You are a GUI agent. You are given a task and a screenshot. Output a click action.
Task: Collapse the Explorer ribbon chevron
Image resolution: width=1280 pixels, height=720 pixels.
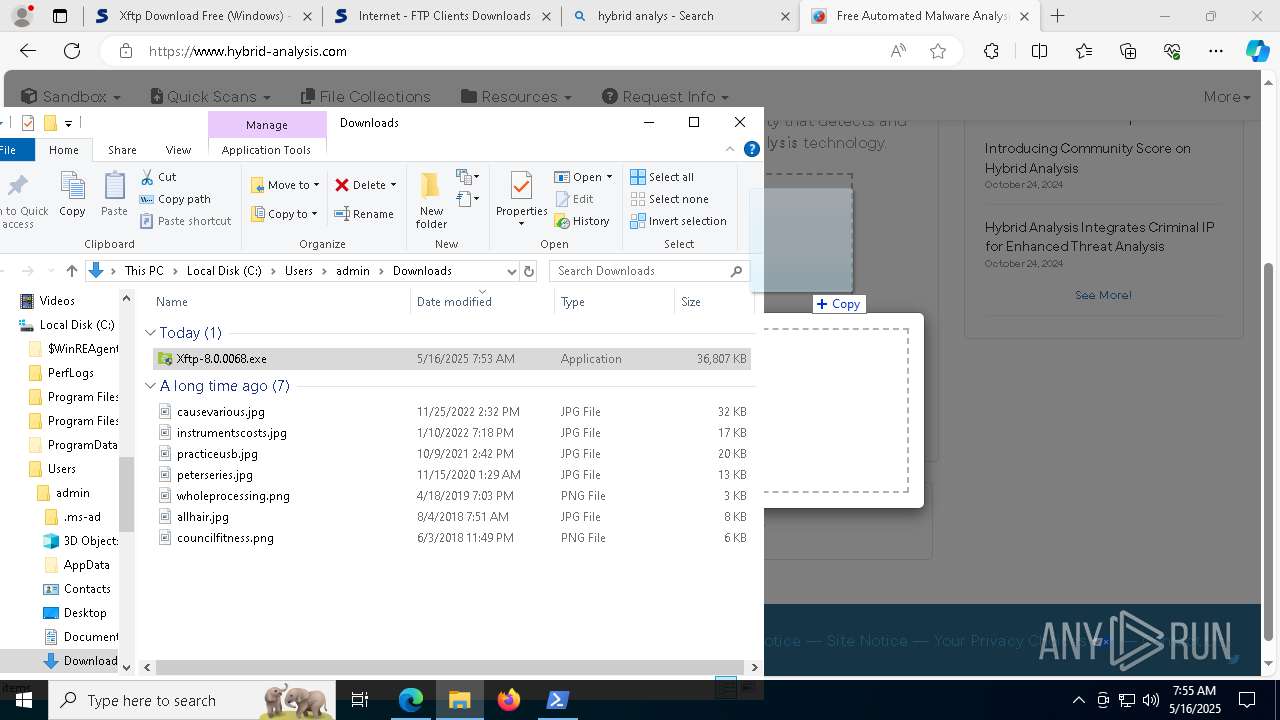[730, 149]
